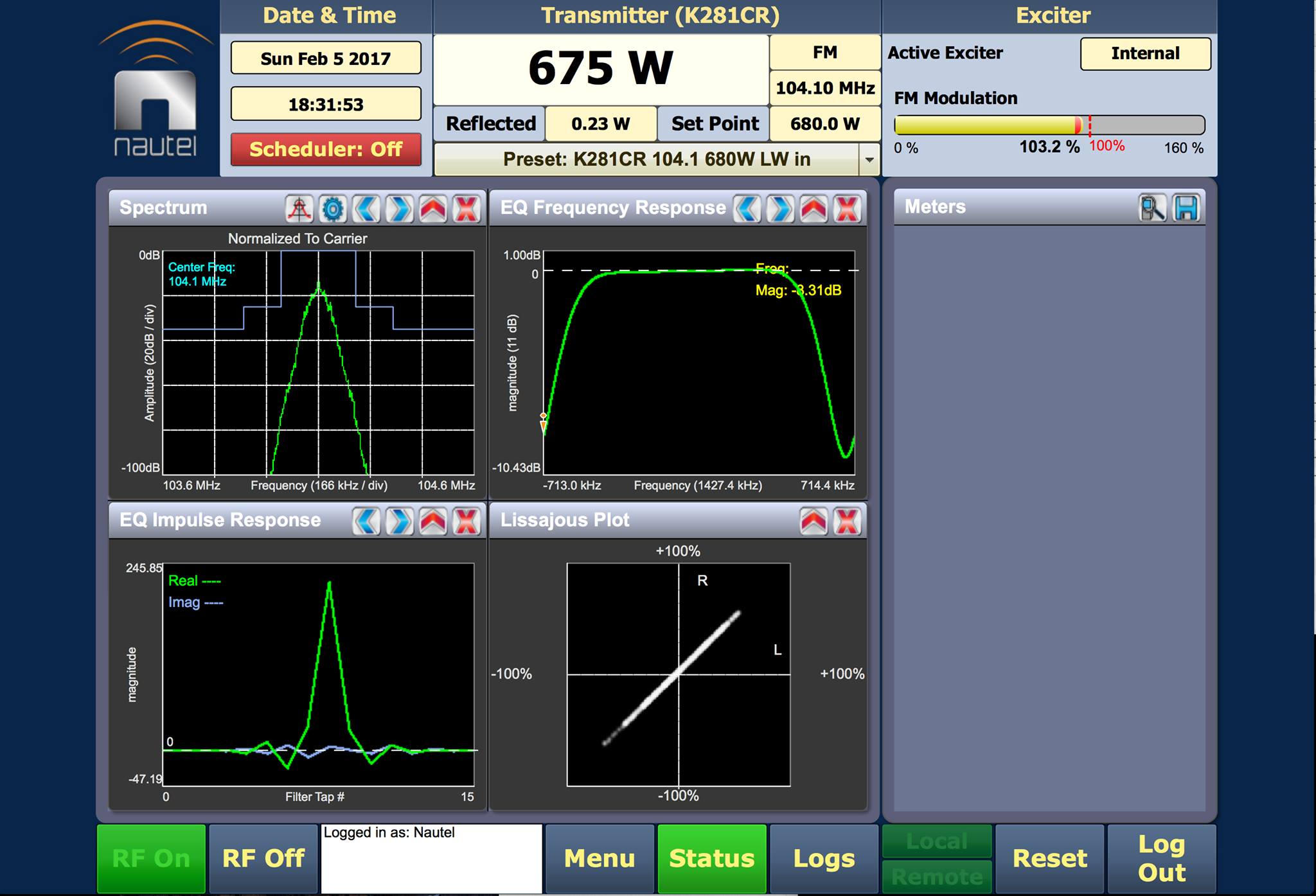
Task: Open the Logs page
Action: point(824,858)
